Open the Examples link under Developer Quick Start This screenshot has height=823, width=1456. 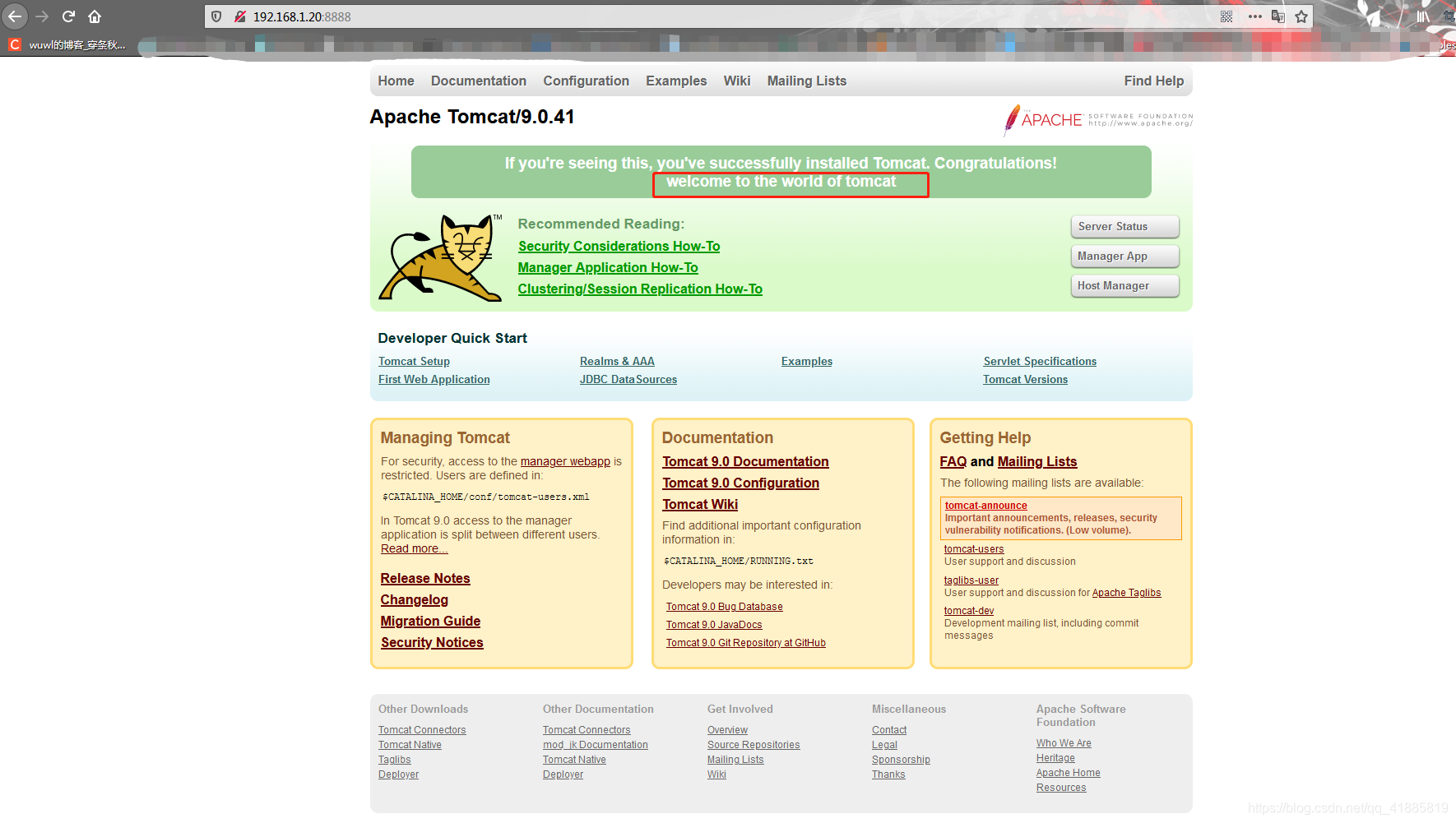click(x=807, y=362)
